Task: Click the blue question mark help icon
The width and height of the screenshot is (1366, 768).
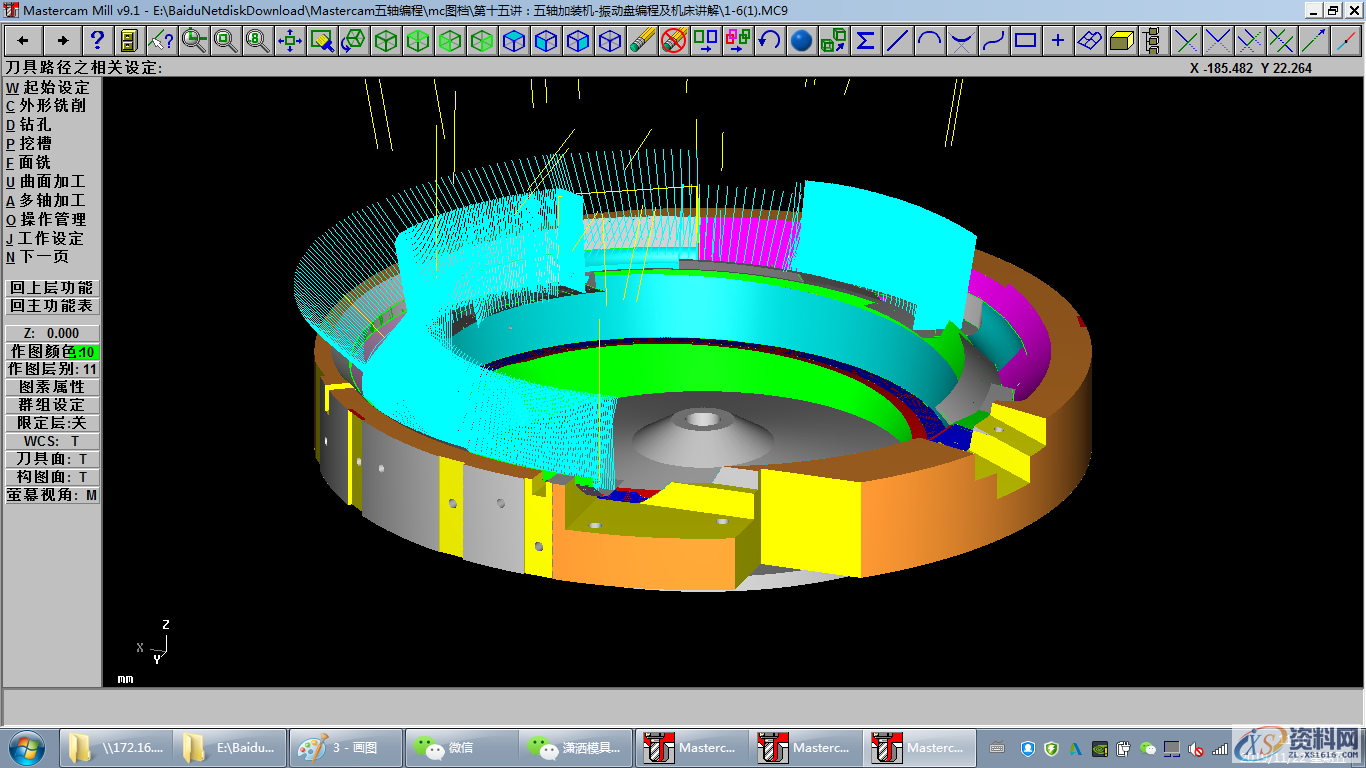Action: coord(97,41)
